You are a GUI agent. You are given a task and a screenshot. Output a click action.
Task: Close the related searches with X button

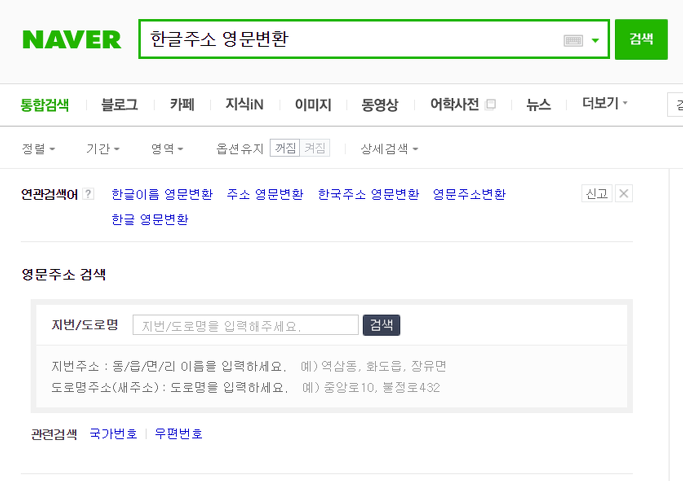624,193
